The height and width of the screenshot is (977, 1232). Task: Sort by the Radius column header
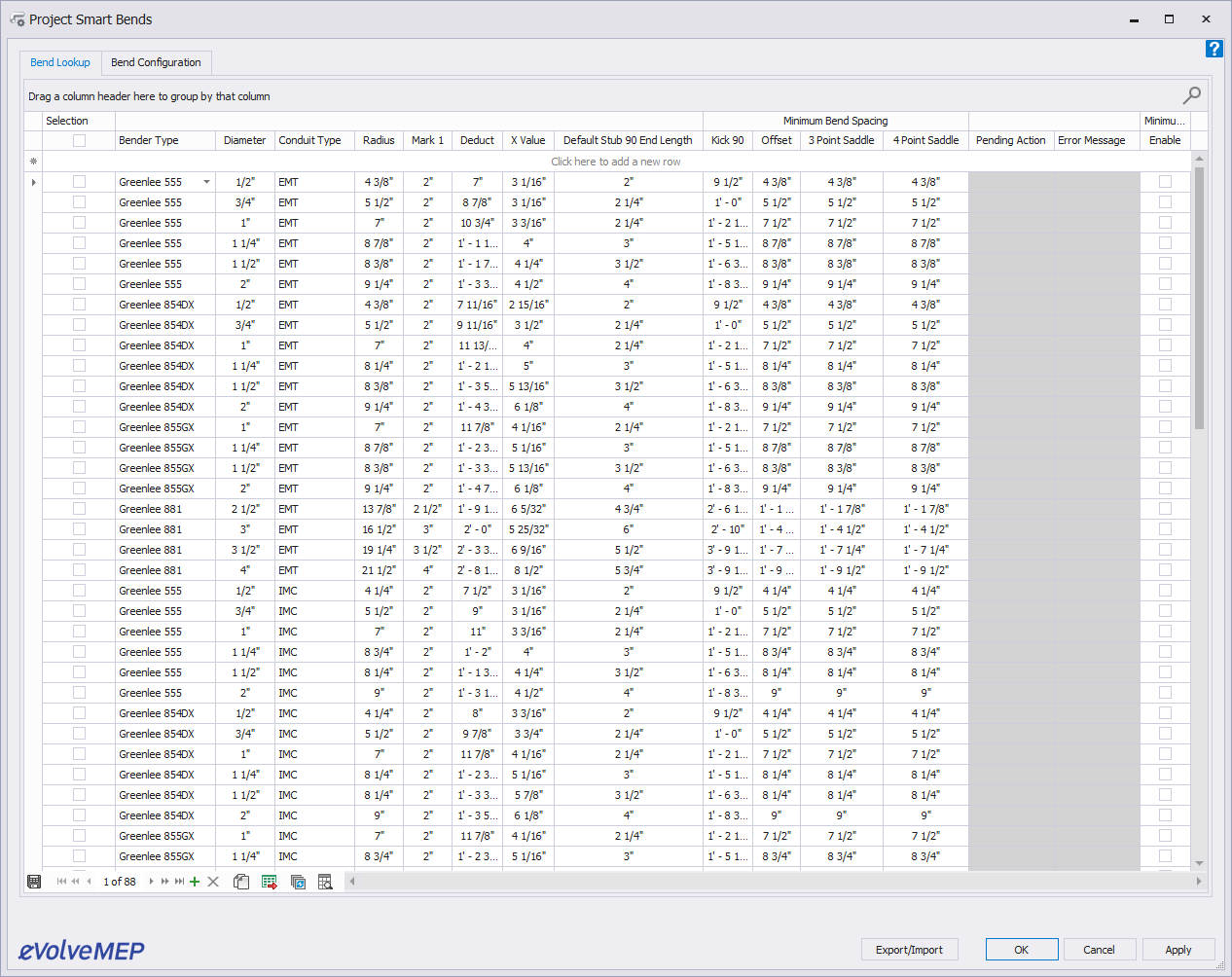(379, 140)
